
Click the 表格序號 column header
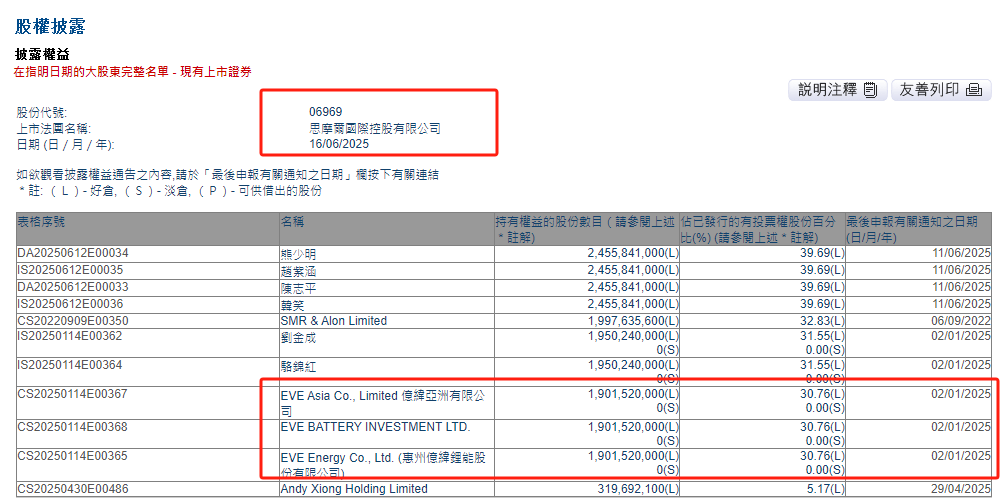[x=147, y=229]
